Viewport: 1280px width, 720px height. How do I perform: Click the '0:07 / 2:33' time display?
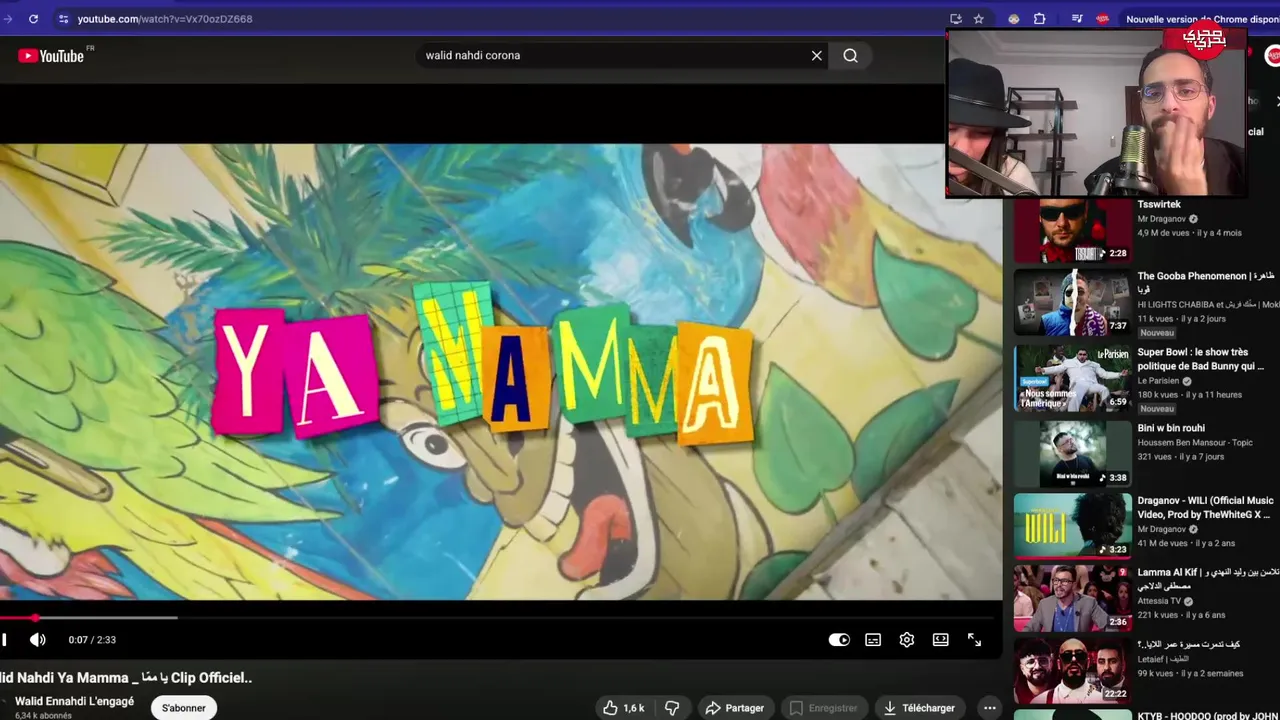coord(92,640)
